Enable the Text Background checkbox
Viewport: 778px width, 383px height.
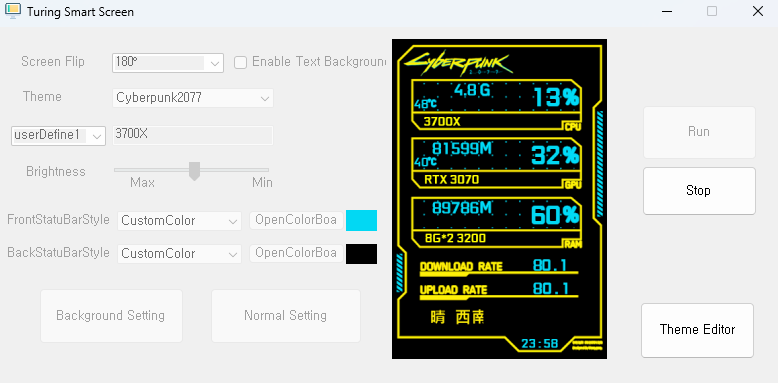click(241, 63)
